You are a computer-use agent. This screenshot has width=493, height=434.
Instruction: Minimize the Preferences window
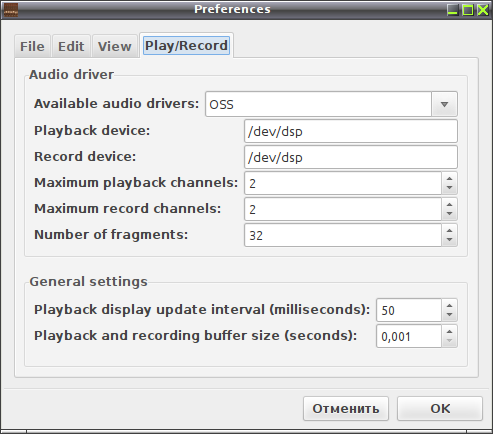click(x=452, y=10)
